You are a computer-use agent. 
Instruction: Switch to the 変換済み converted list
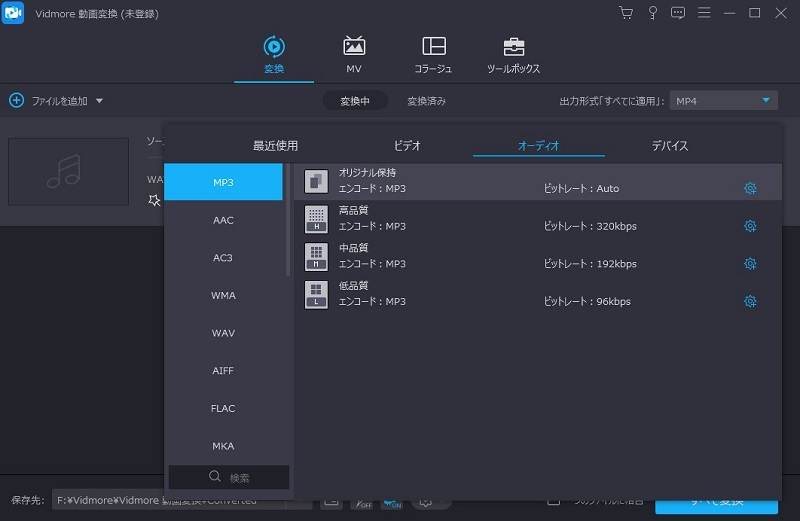(426, 101)
